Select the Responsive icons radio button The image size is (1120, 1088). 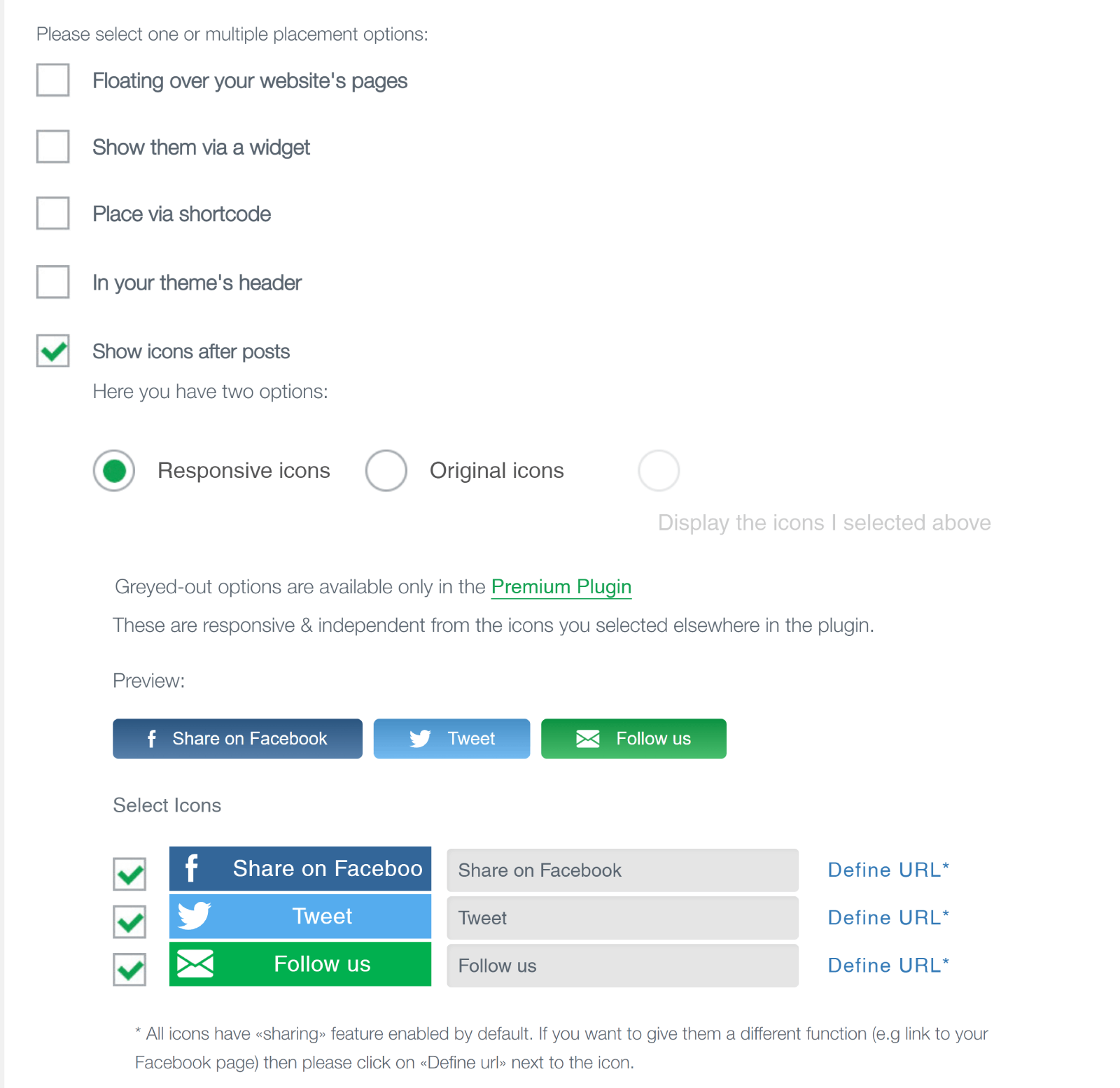(x=114, y=470)
